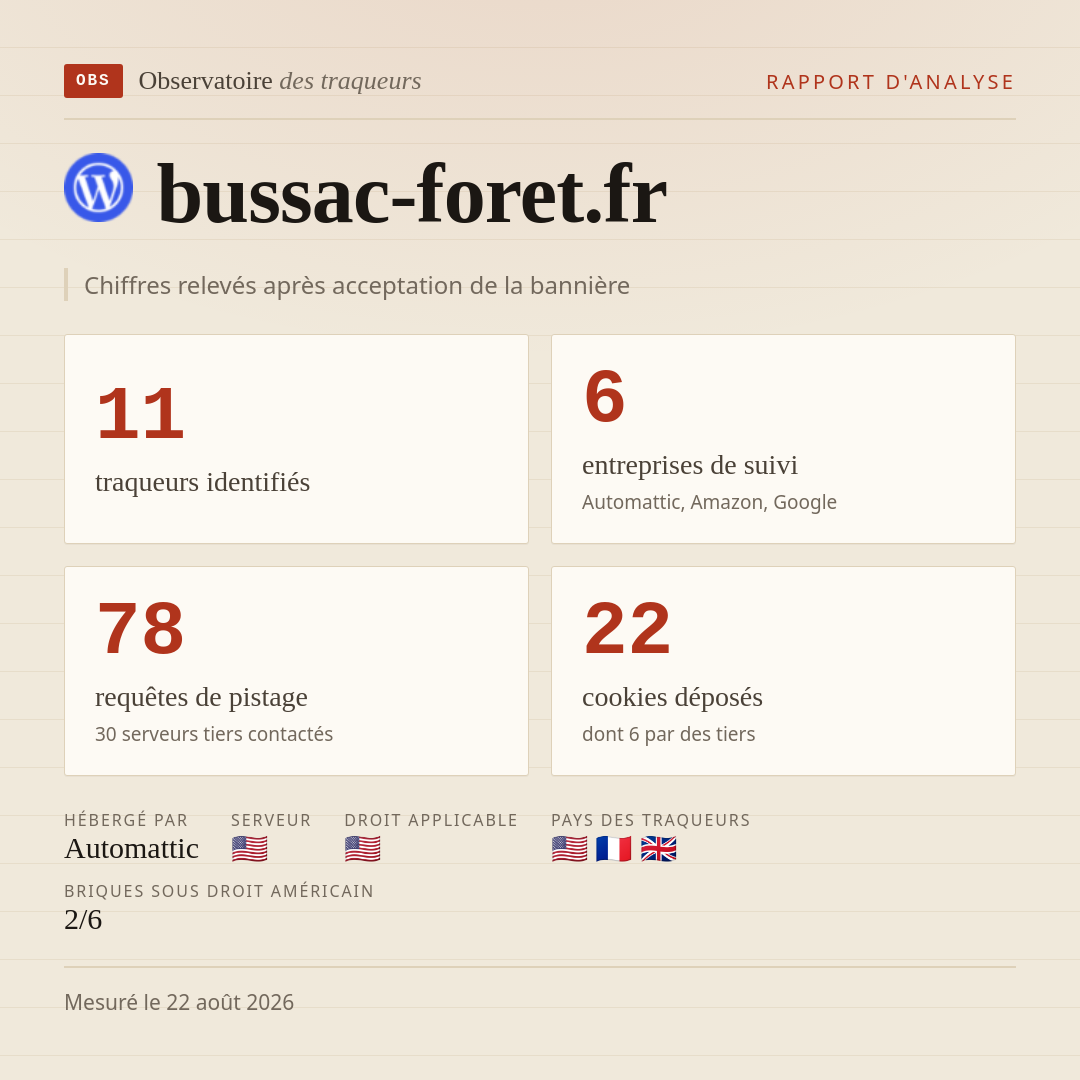The image size is (1080, 1080).
Task: Click the US flag under Pays des traqueurs
Action: (570, 849)
